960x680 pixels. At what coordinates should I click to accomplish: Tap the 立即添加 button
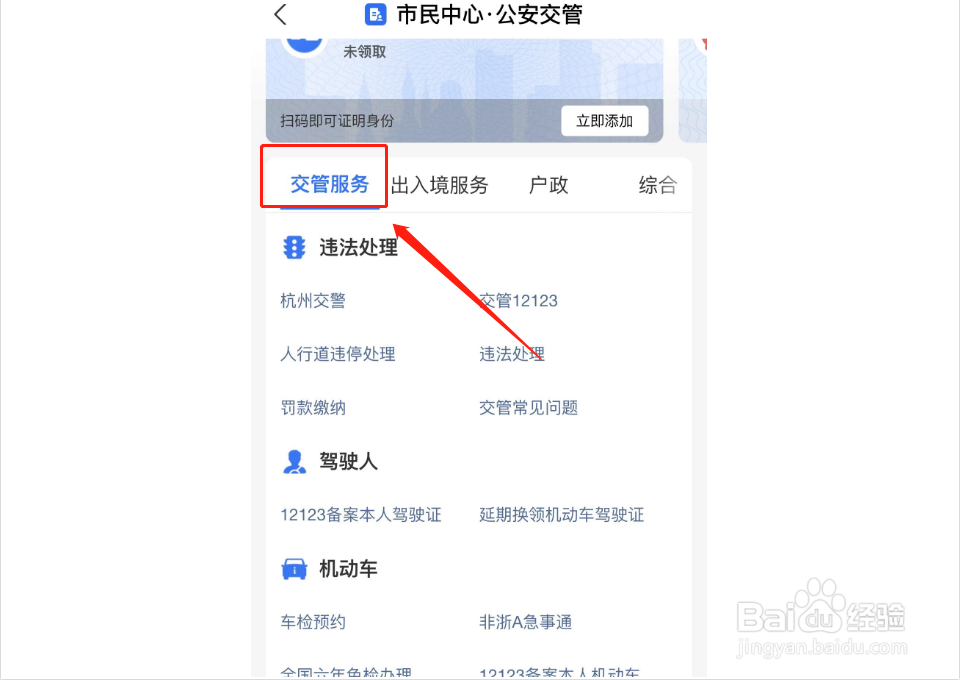(x=604, y=121)
